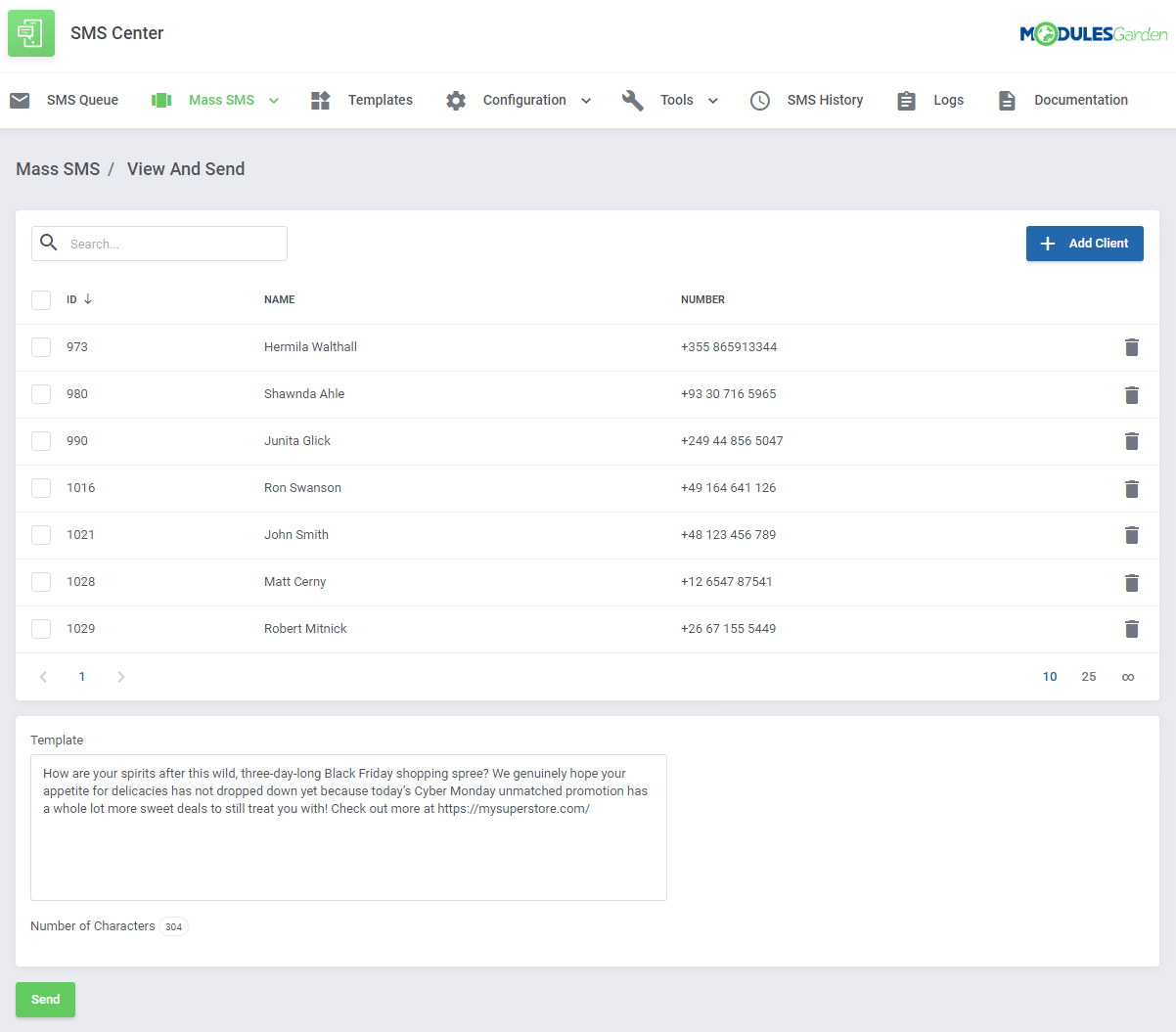Select the checkbox for Hermila Walthall
This screenshot has width=1176, height=1032.
tap(40, 347)
